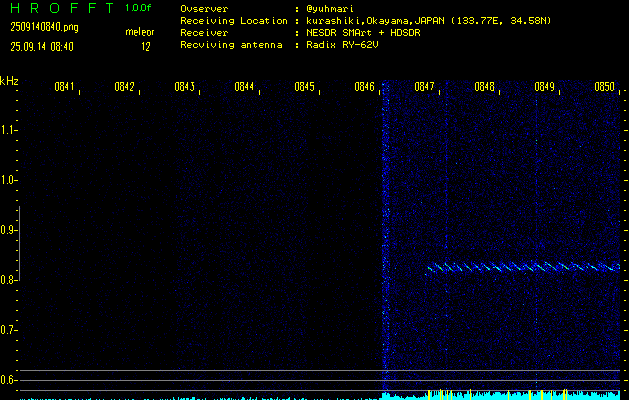Click the date stamp 25.09.14 08:40
Image resolution: width=629 pixels, height=400 pixels.
[42, 47]
